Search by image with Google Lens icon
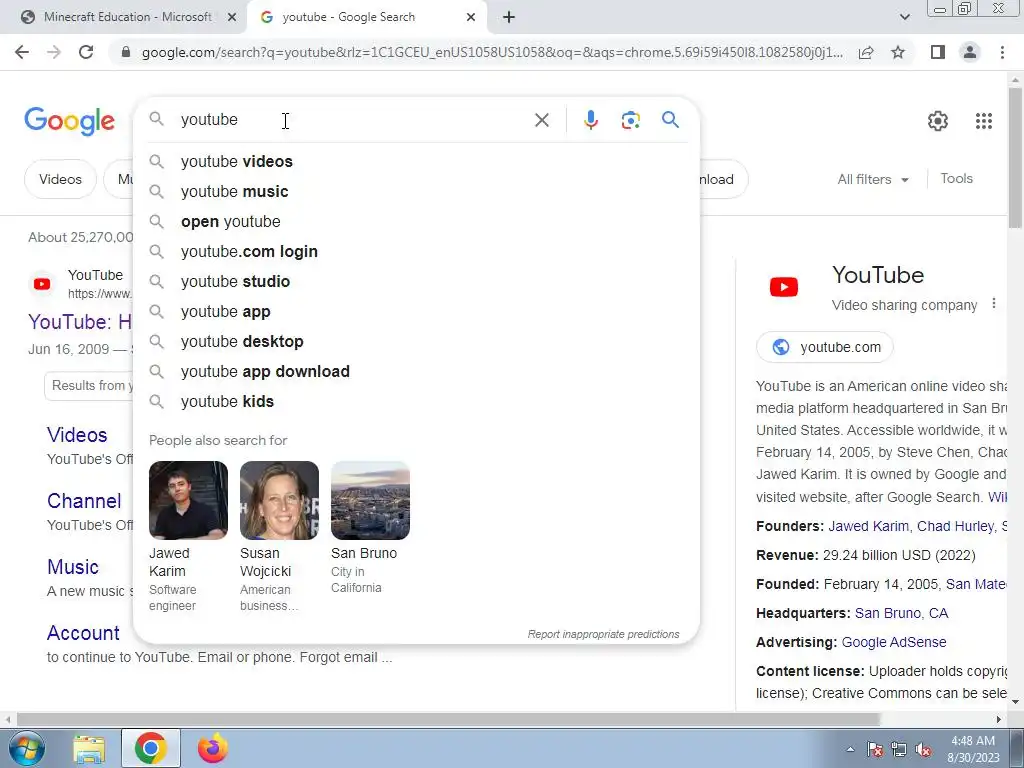The height and width of the screenshot is (768, 1024). pyautogui.click(x=630, y=120)
